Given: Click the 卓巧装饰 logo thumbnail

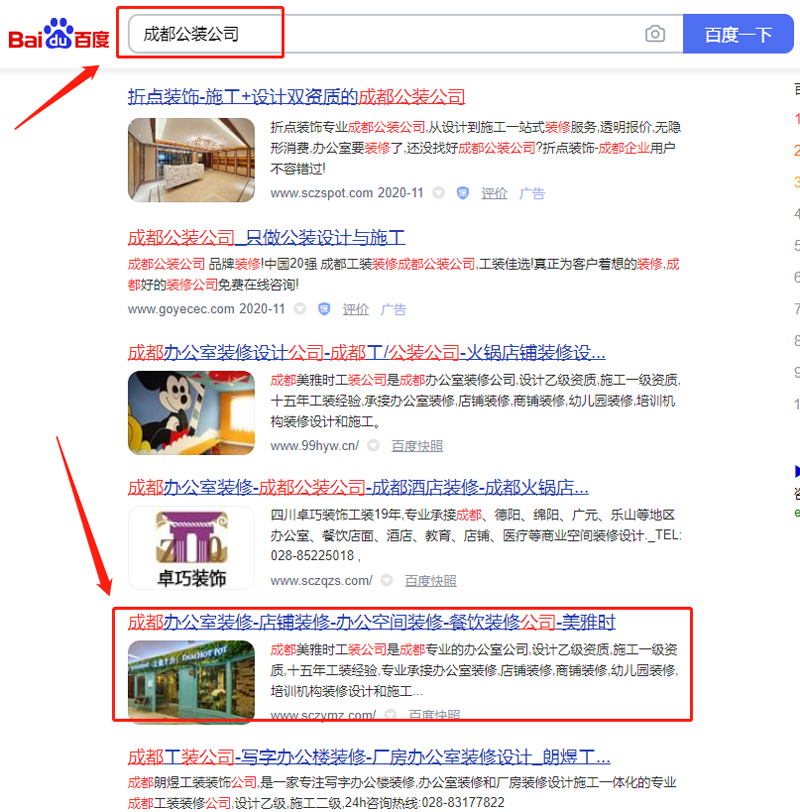Looking at the screenshot, I should pyautogui.click(x=191, y=548).
